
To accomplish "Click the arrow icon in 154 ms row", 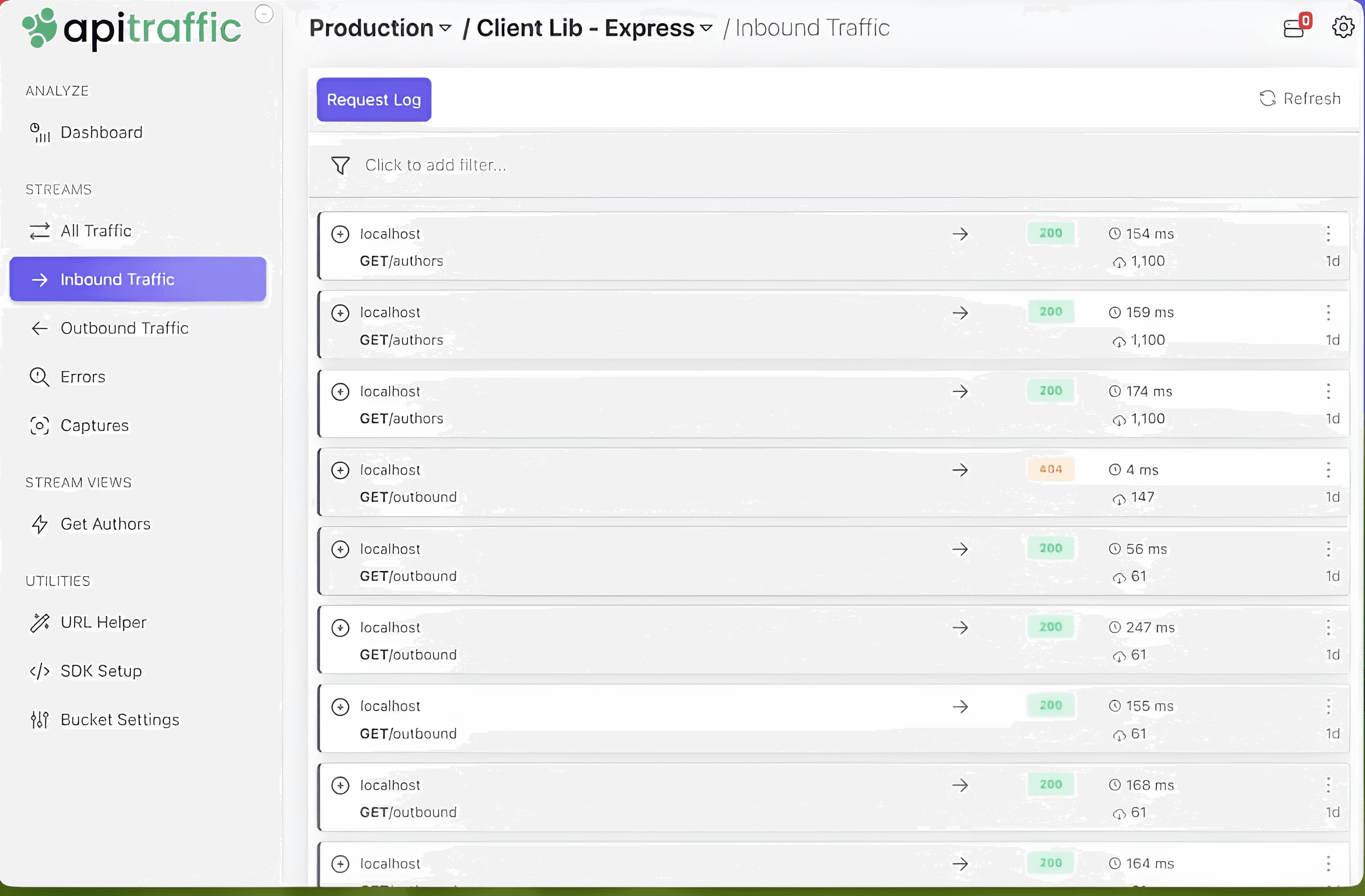I will click(x=960, y=234).
